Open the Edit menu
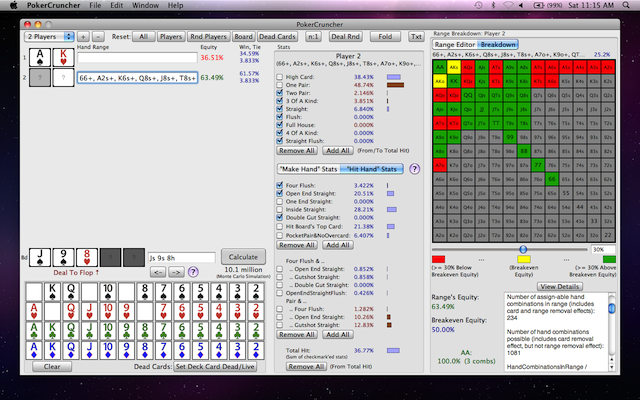 (116, 5)
